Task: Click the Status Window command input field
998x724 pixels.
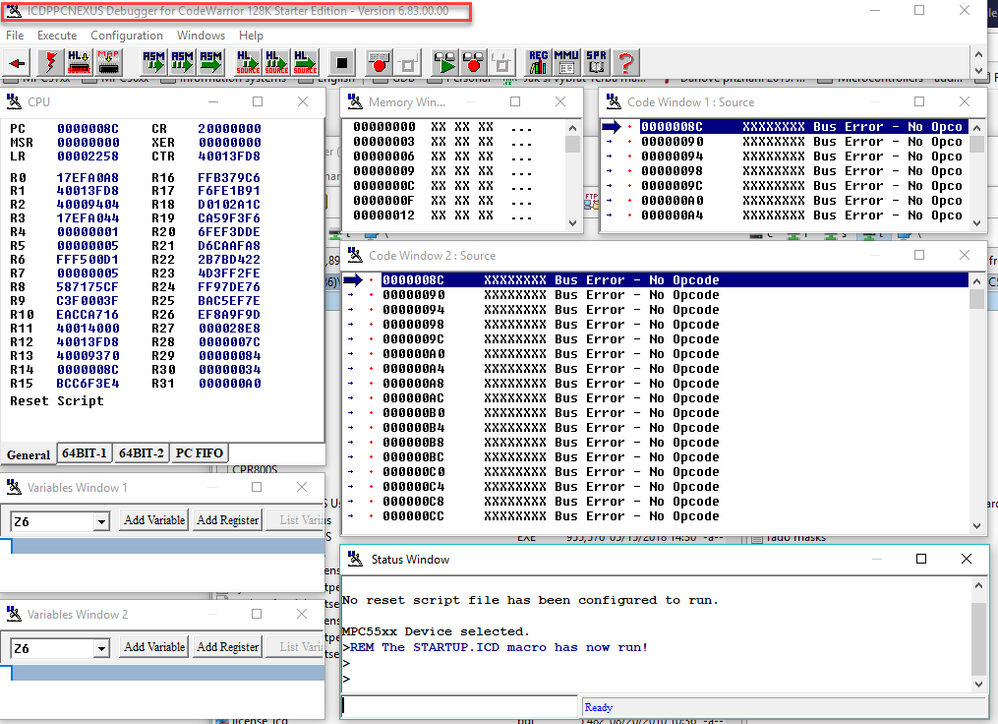Action: 459,706
